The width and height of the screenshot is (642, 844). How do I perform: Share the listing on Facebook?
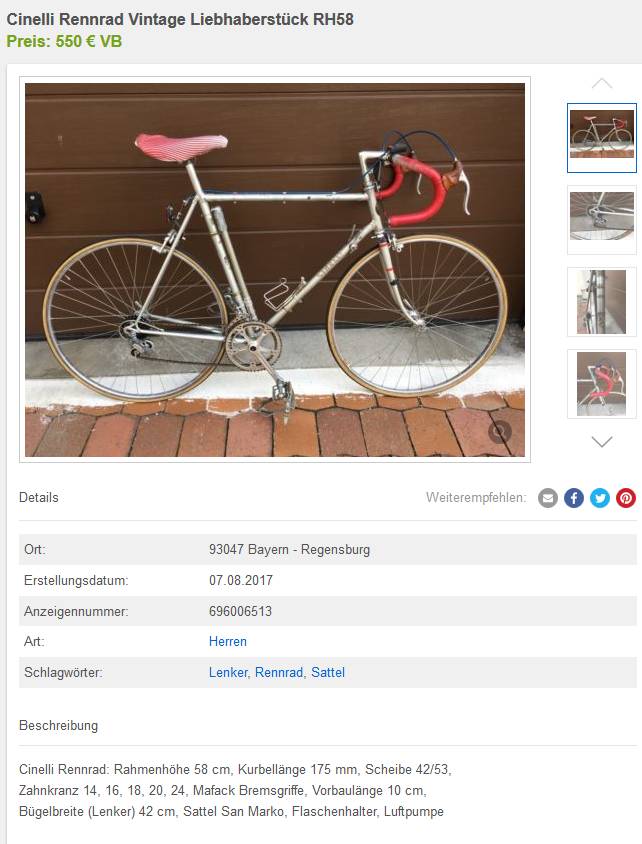click(574, 498)
